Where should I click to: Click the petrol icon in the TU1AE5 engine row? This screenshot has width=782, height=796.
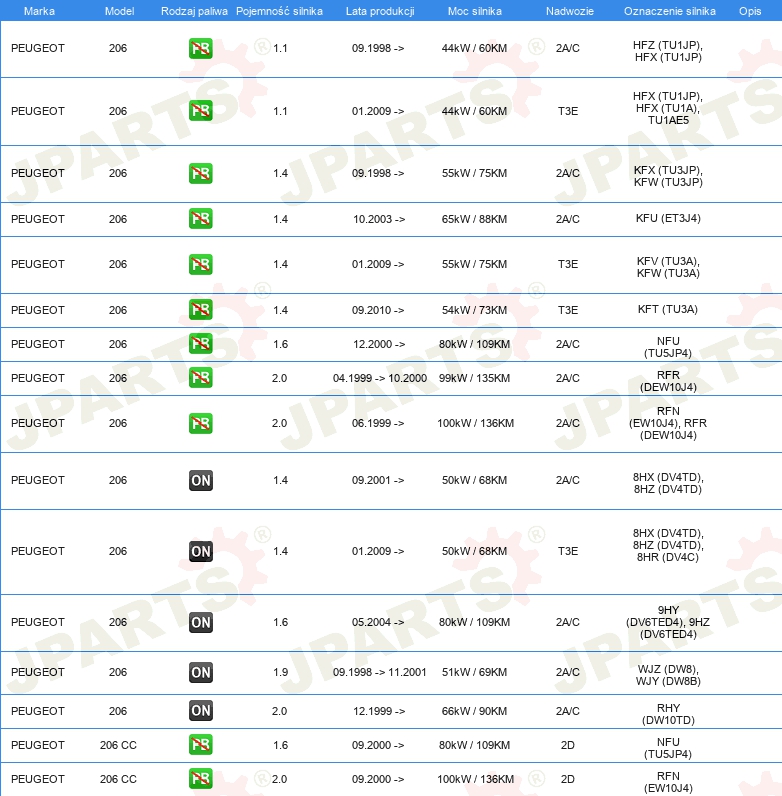pyautogui.click(x=201, y=111)
